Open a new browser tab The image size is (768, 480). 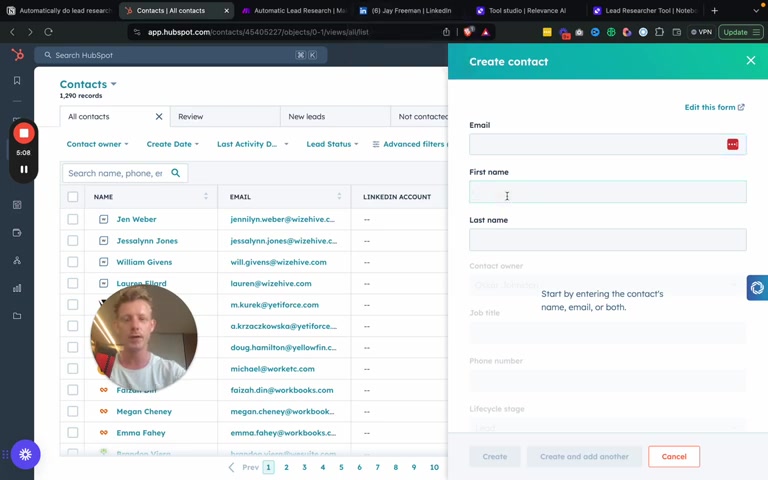point(715,10)
